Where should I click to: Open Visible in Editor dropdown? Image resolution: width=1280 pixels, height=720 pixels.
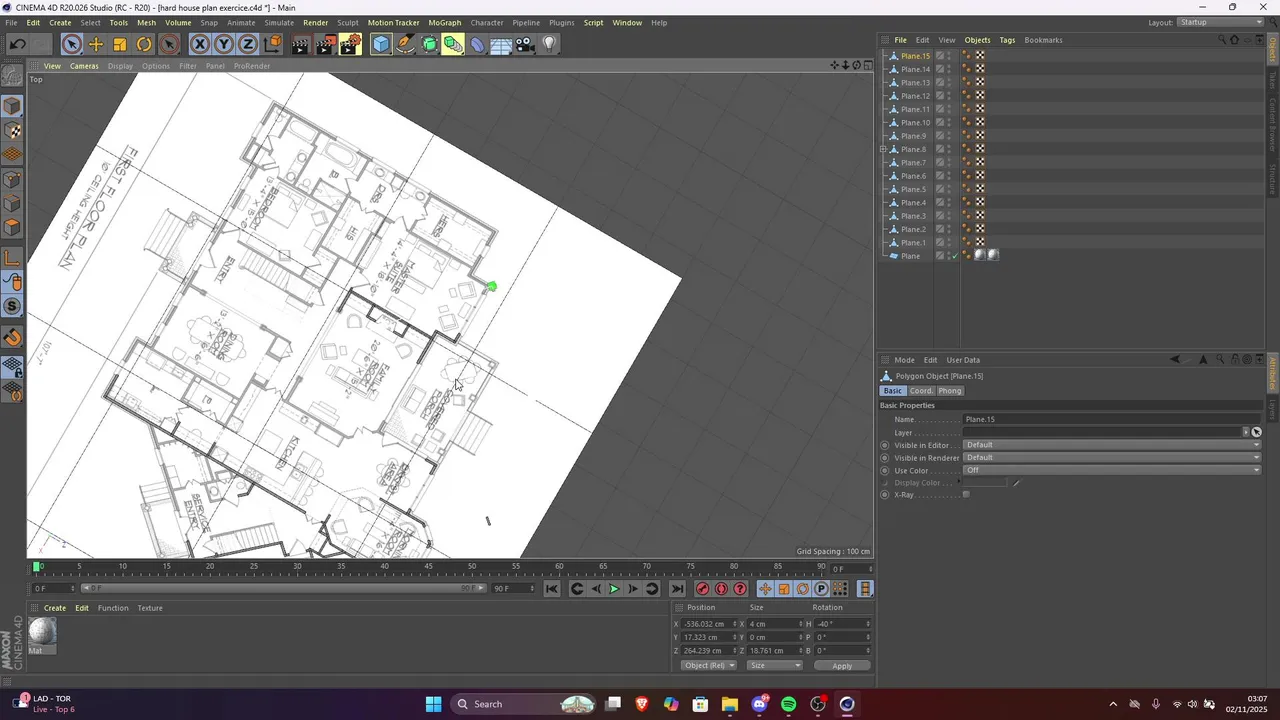coord(1113,445)
